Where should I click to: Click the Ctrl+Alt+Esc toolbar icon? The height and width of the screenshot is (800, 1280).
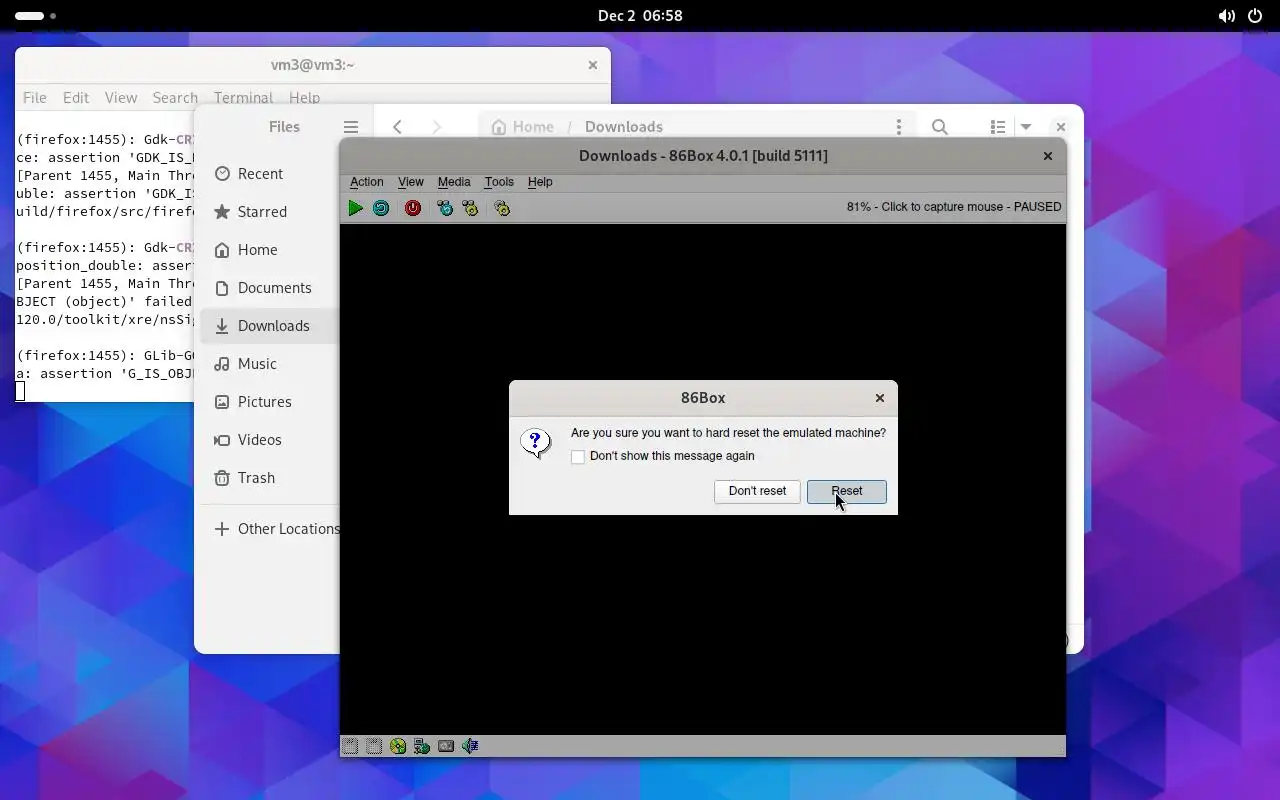tap(470, 208)
